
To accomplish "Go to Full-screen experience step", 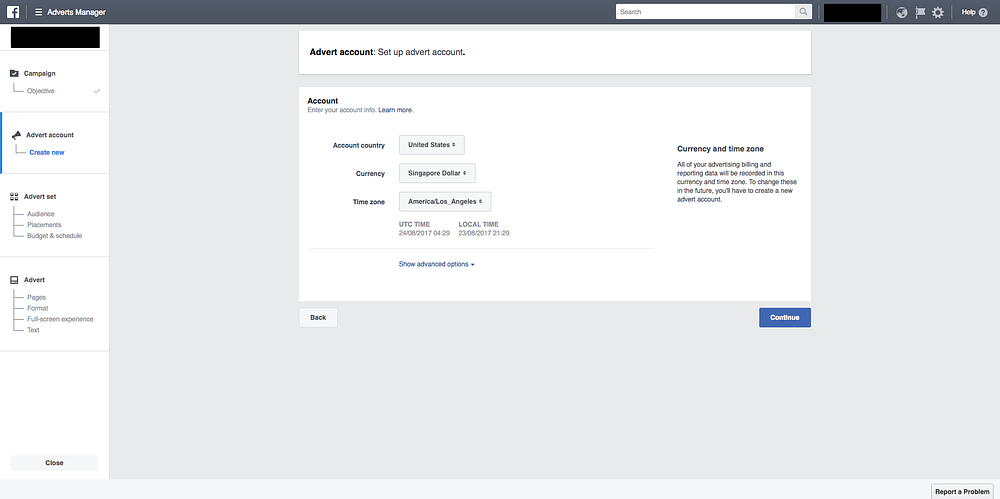I will (x=60, y=319).
